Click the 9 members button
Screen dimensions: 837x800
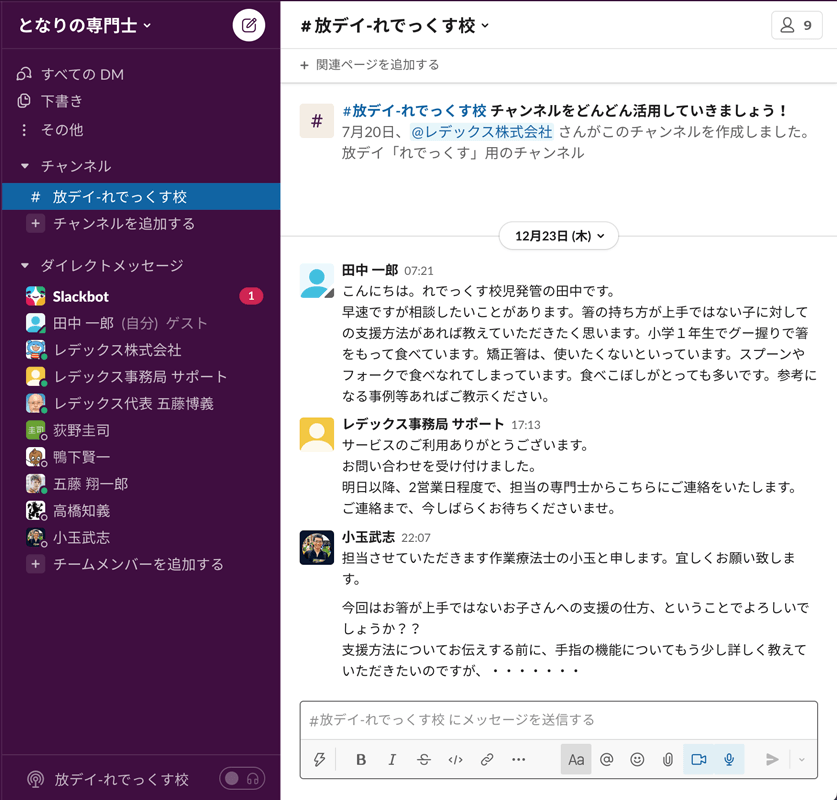coord(797,25)
